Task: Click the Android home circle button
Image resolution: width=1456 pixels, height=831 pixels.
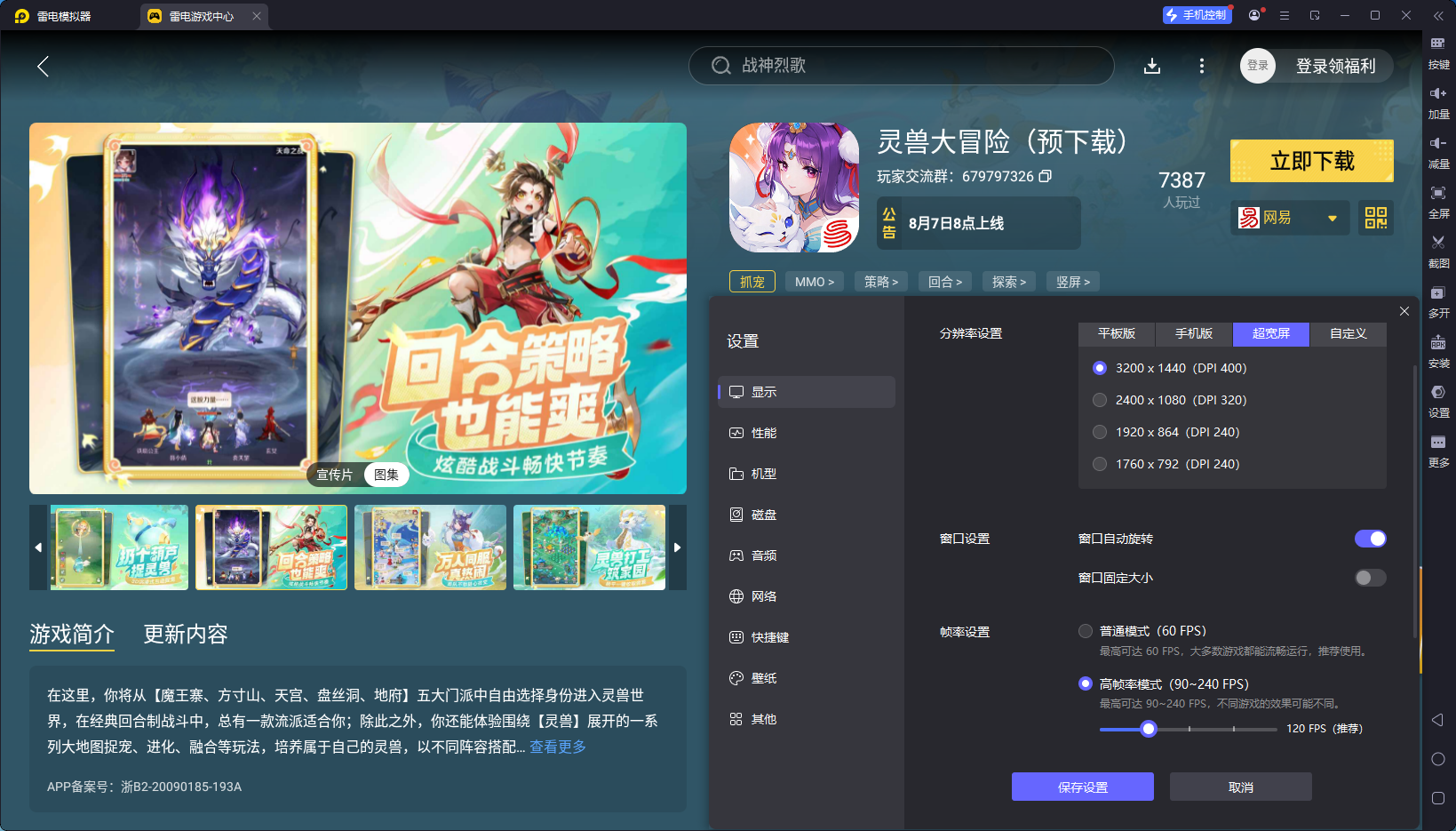Action: pos(1438,759)
